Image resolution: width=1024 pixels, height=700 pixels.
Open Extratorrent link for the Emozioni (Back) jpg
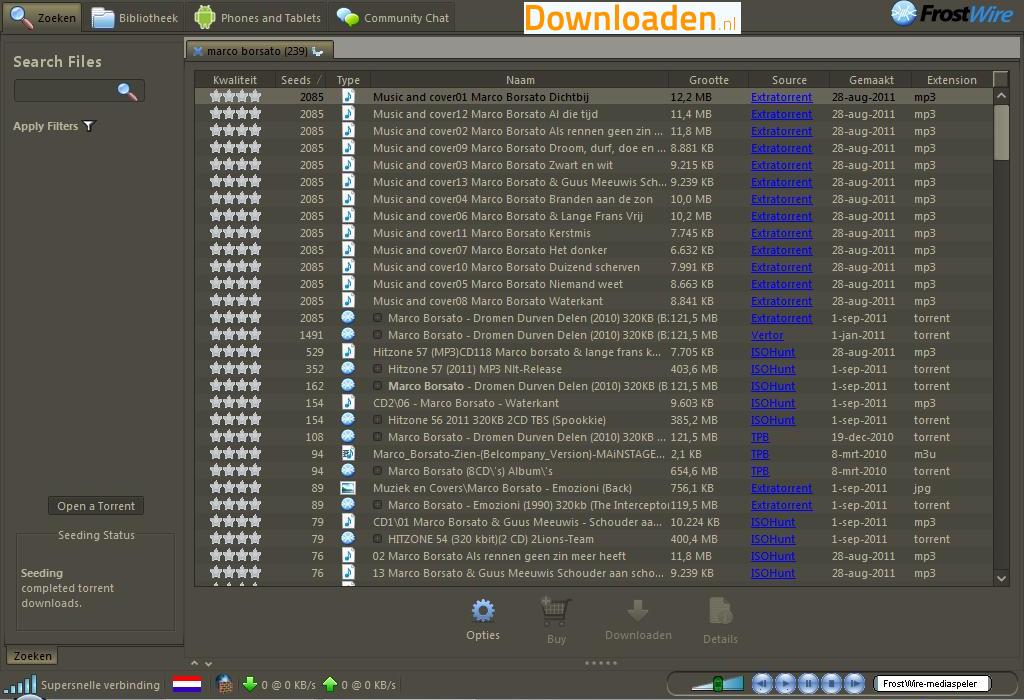(781, 488)
